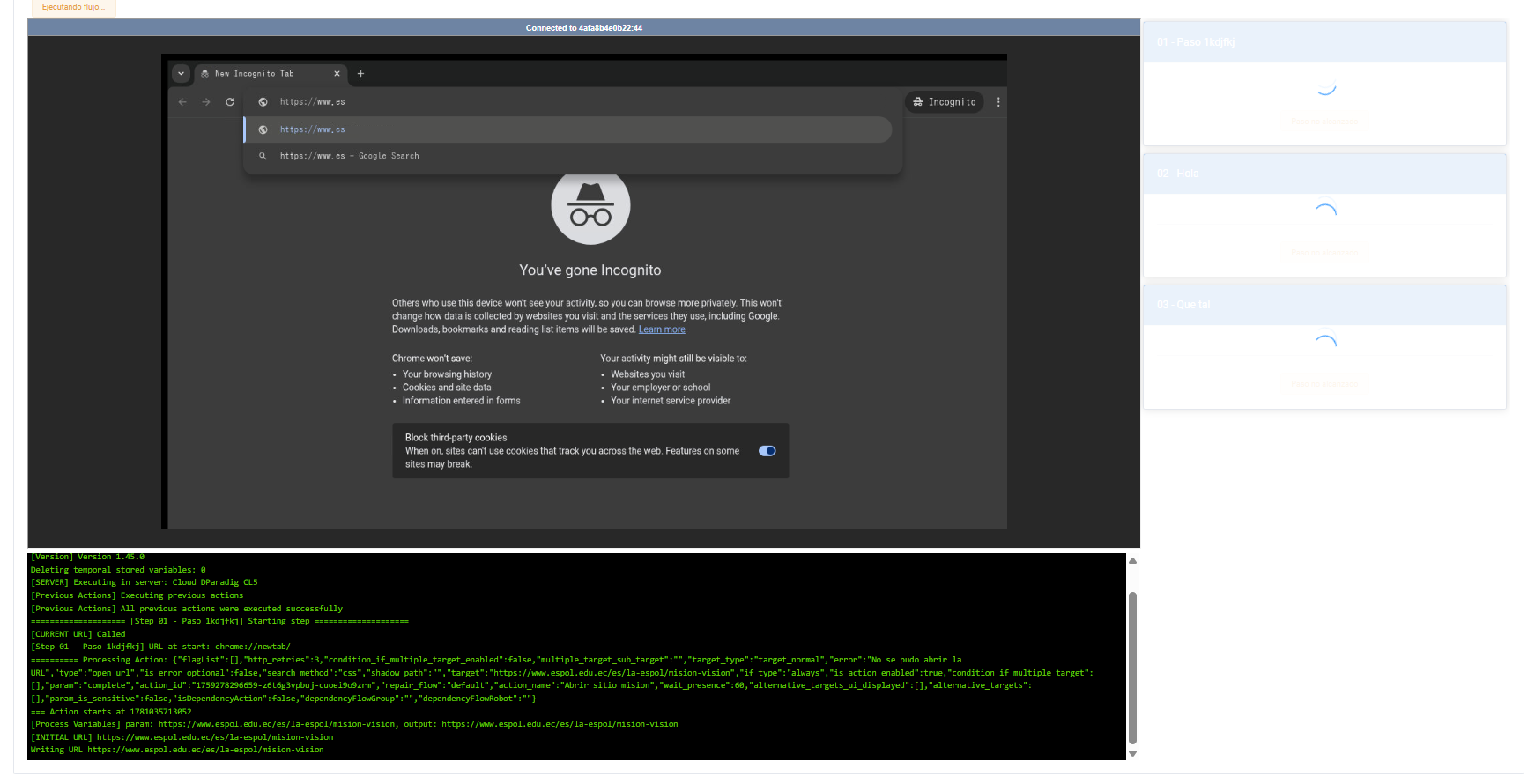Click the 'Connected to 4afa8b4e0b22:44' header bar
The width and height of the screenshot is (1535, 784).
click(583, 28)
